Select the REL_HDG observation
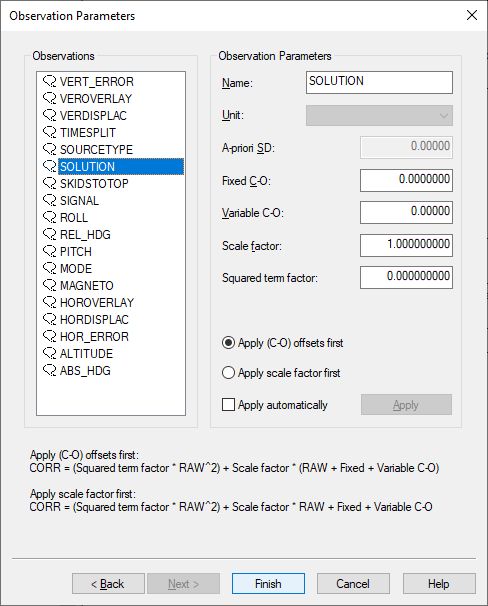Screen dimensions: 488x606 [85, 235]
